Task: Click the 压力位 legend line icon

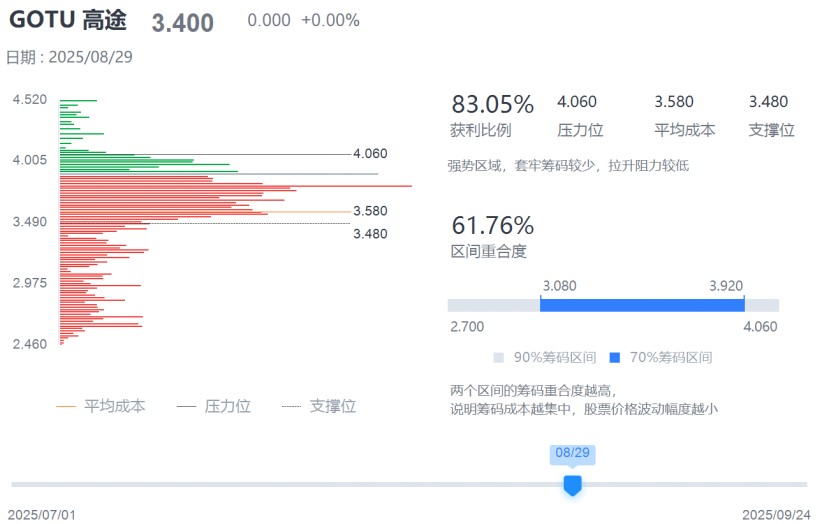Action: [185, 407]
